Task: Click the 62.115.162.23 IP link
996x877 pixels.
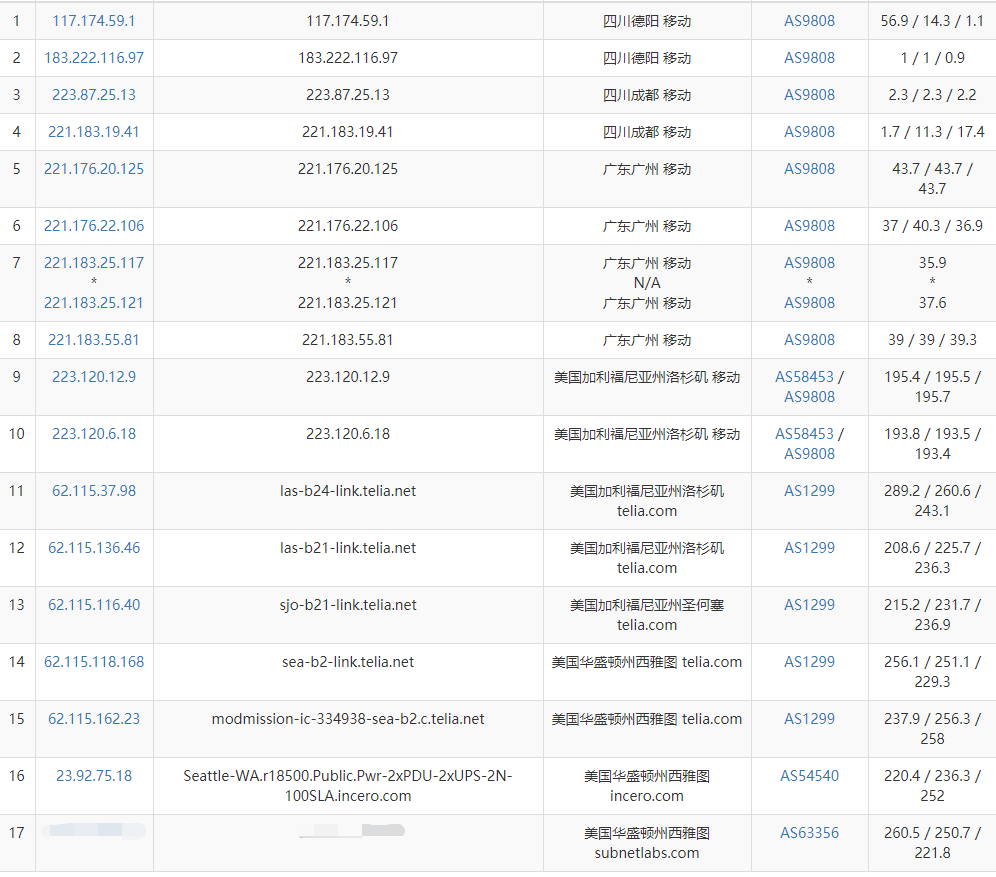Action: click(x=93, y=719)
